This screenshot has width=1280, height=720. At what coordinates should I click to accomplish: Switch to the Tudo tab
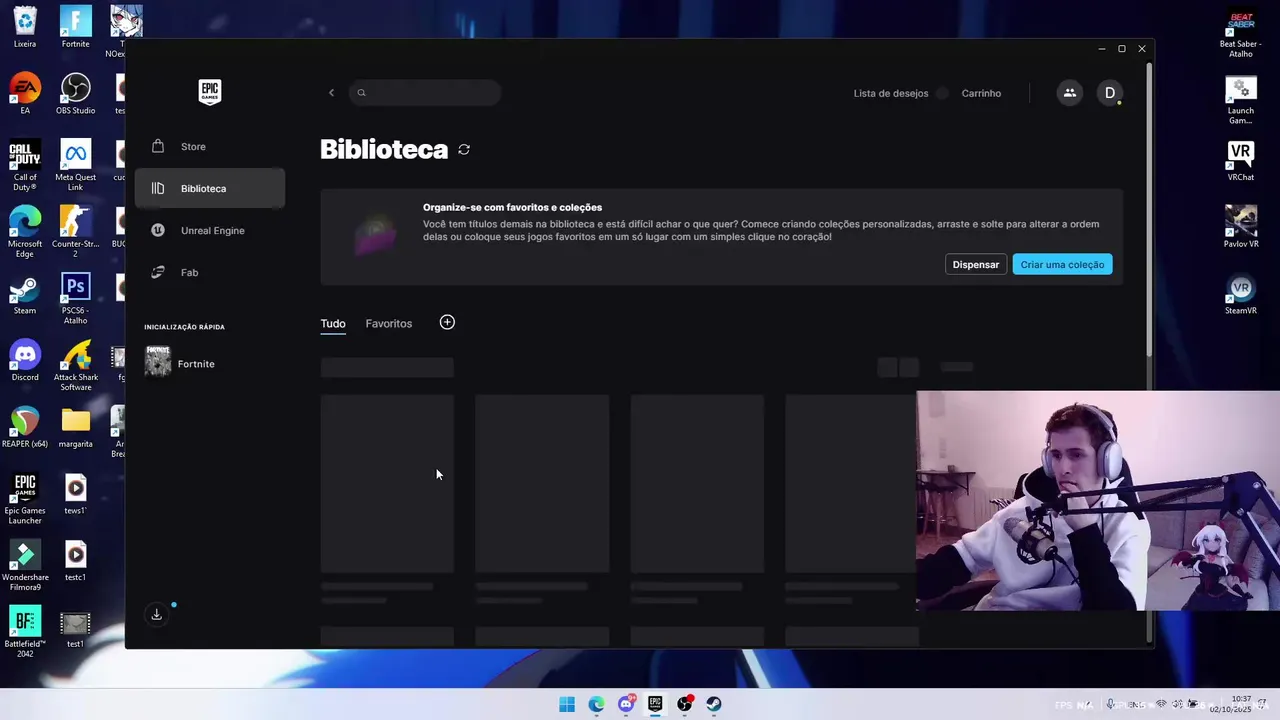pyautogui.click(x=333, y=324)
